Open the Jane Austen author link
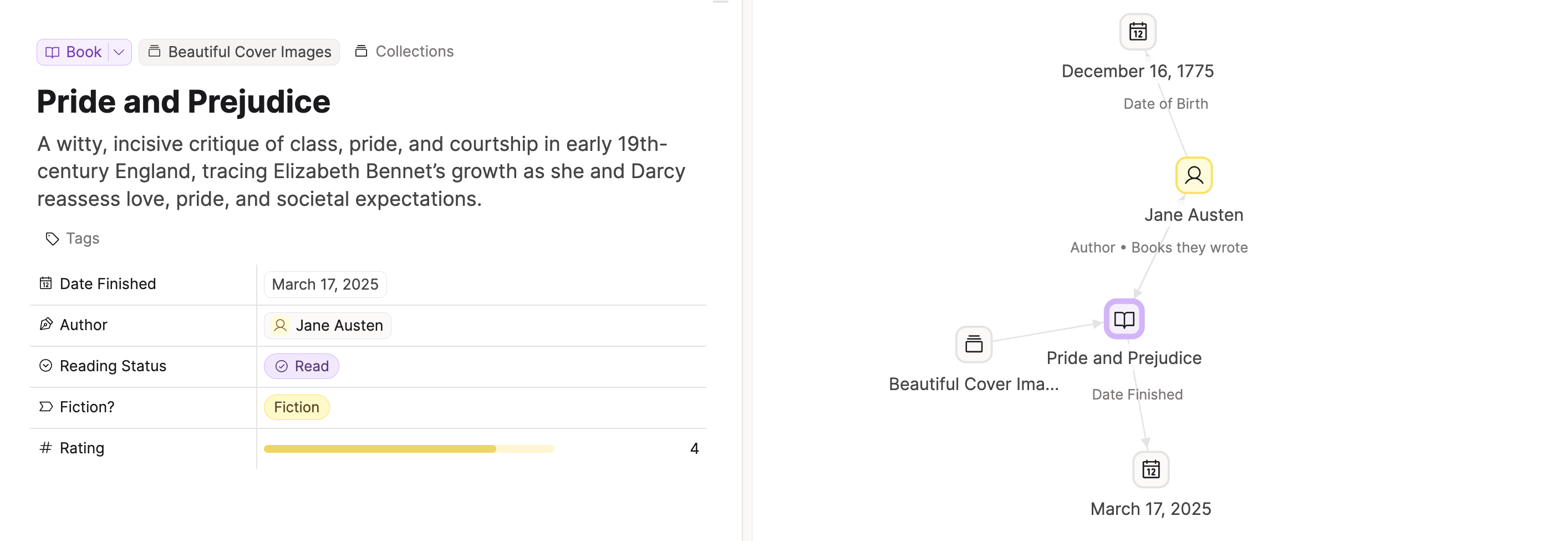Screen dimensions: 1568x541 [x=328, y=325]
